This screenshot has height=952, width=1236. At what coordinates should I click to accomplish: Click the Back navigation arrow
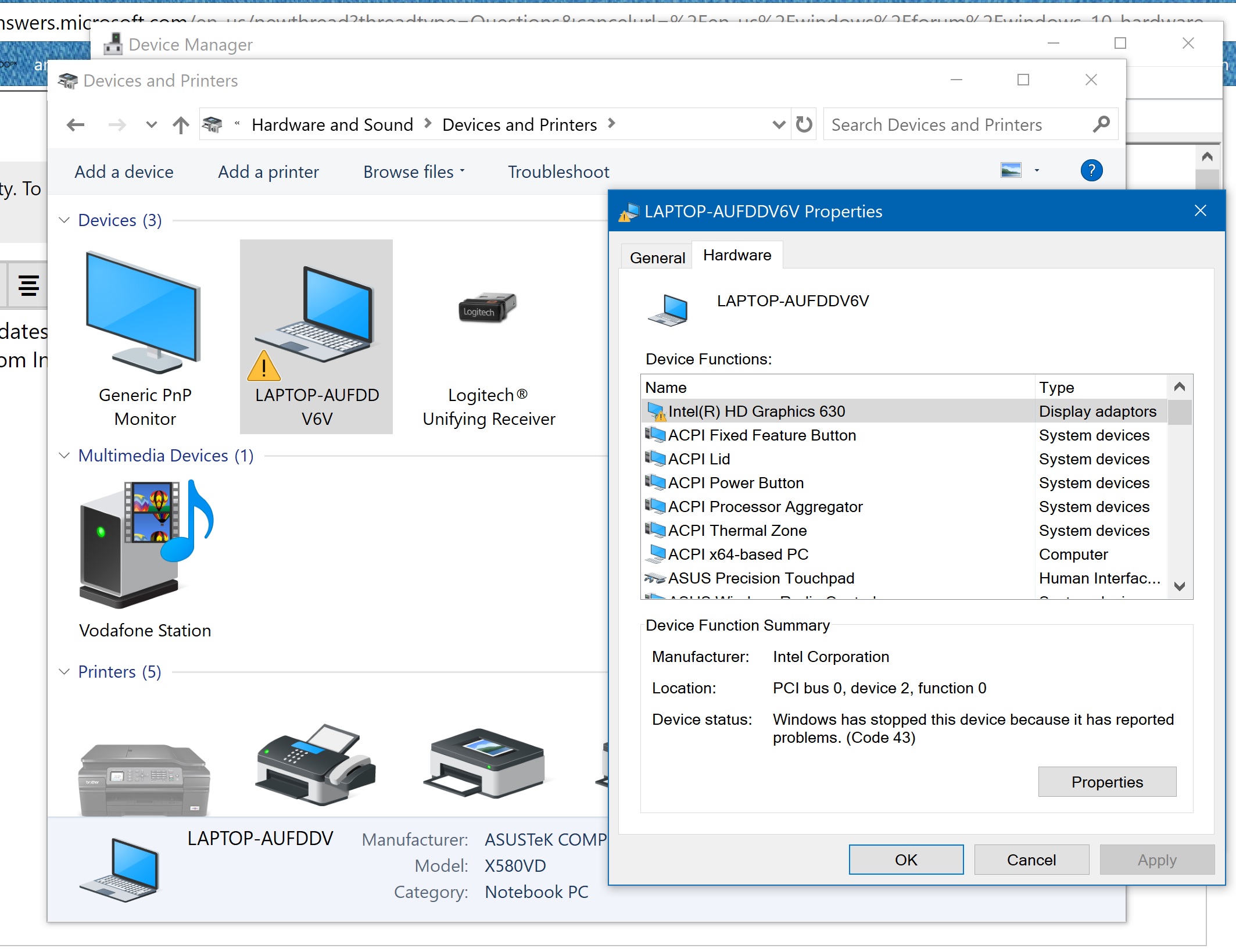[x=76, y=124]
